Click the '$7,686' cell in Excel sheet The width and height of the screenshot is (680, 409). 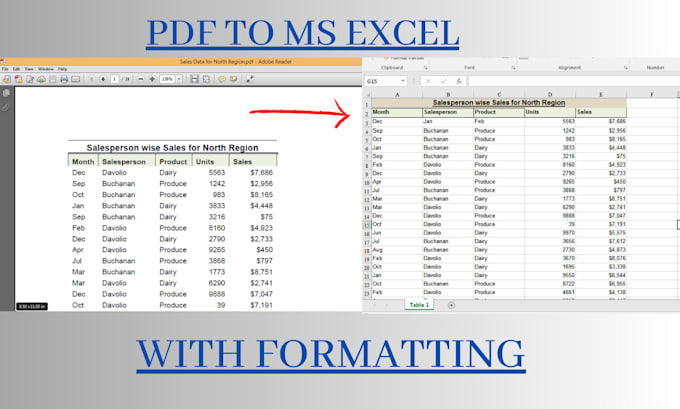coord(601,122)
